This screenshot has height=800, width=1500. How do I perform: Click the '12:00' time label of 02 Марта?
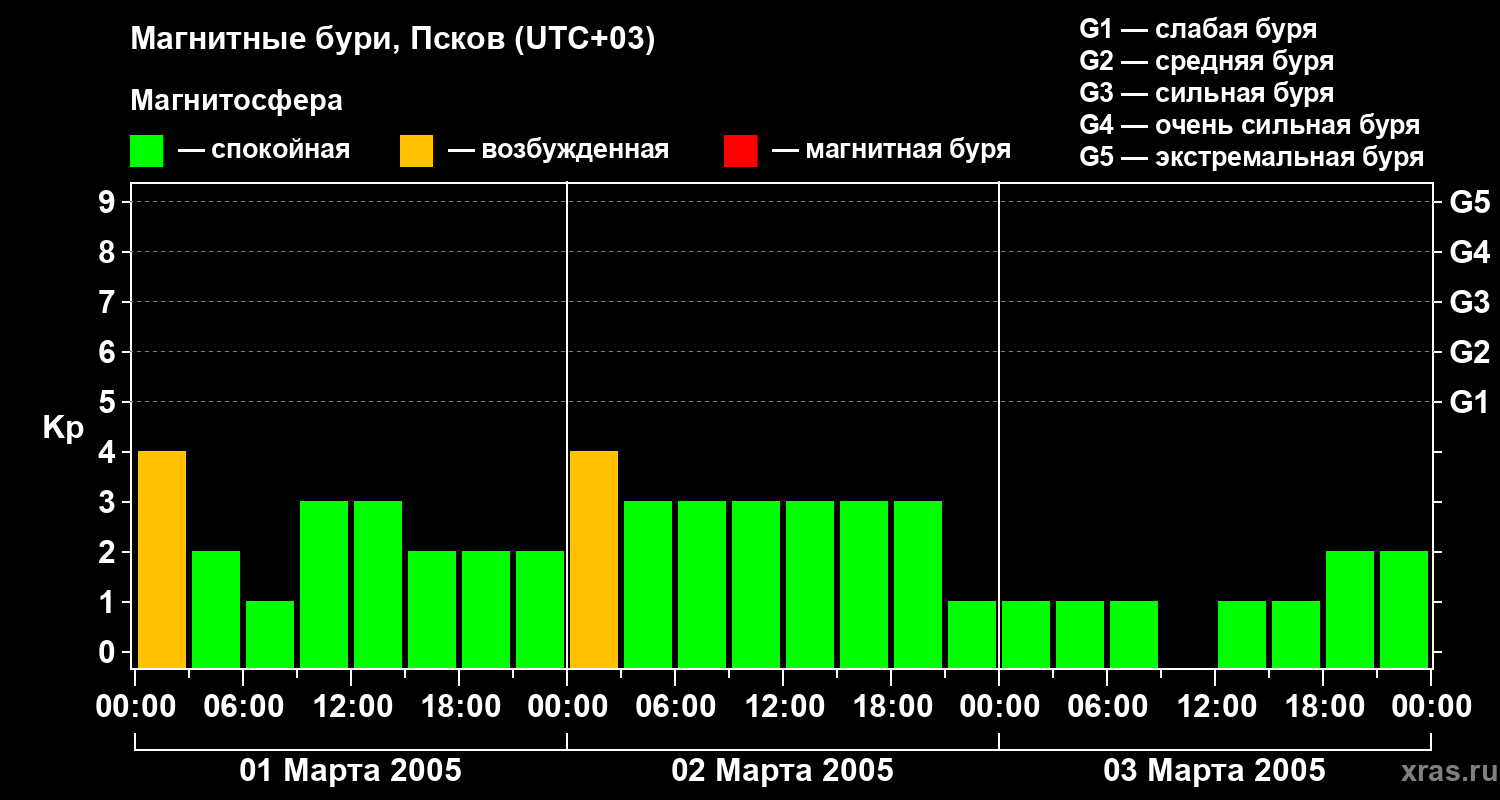pos(783,707)
